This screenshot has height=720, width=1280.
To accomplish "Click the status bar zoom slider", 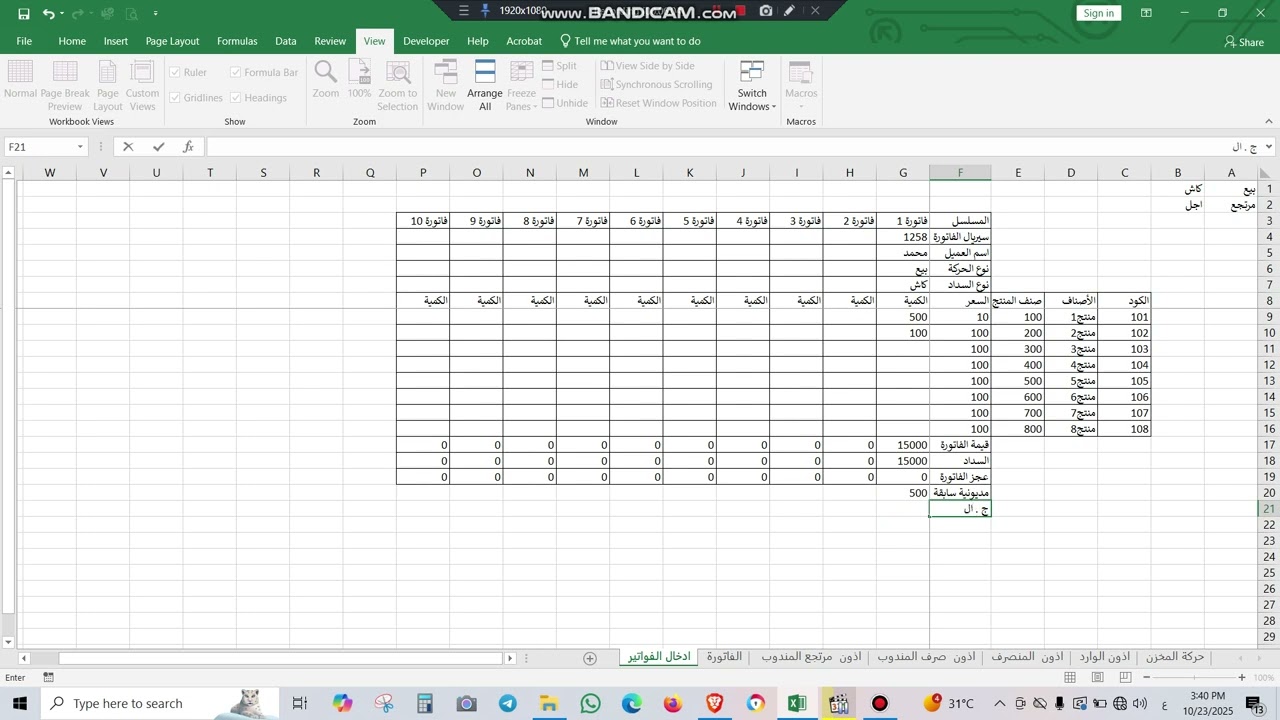I will [1194, 678].
